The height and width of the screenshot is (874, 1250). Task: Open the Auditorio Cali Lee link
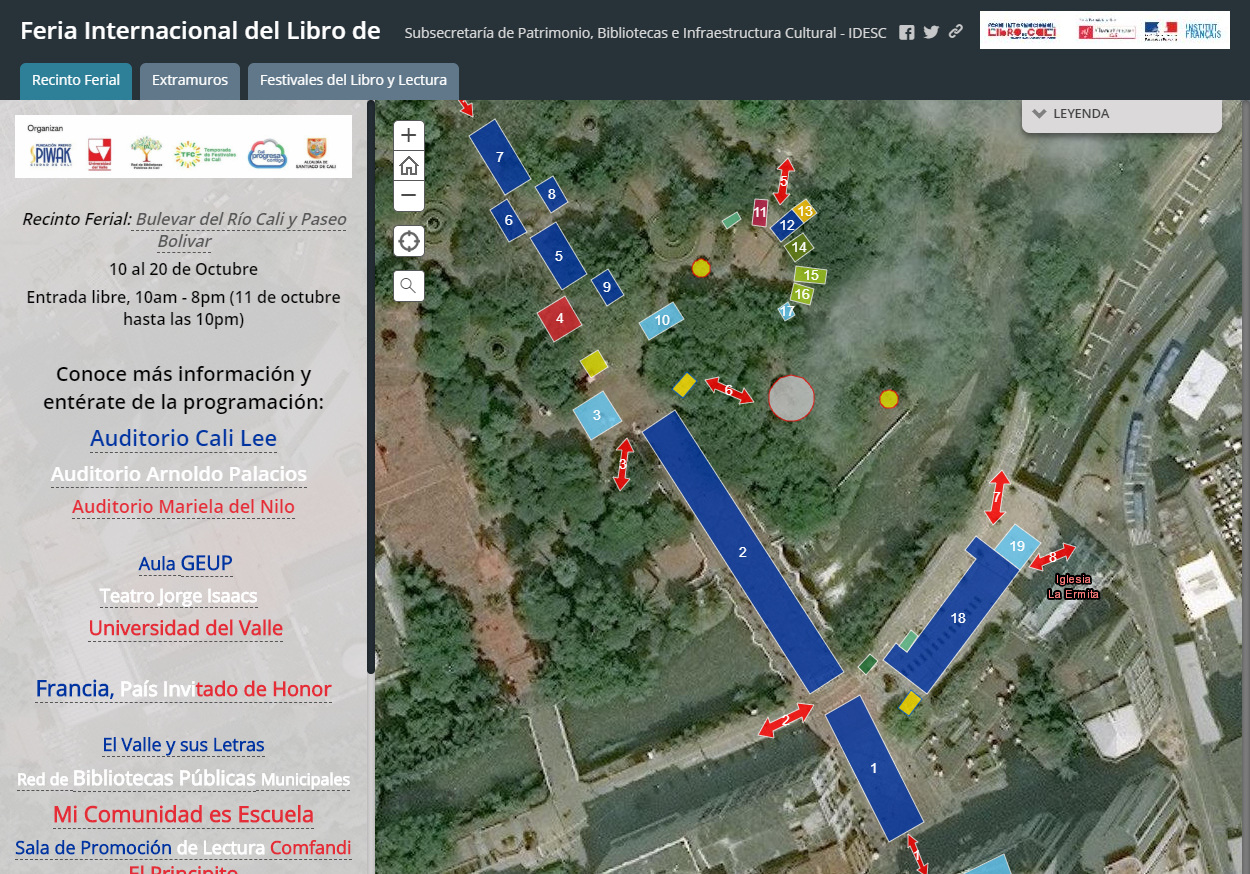click(183, 438)
